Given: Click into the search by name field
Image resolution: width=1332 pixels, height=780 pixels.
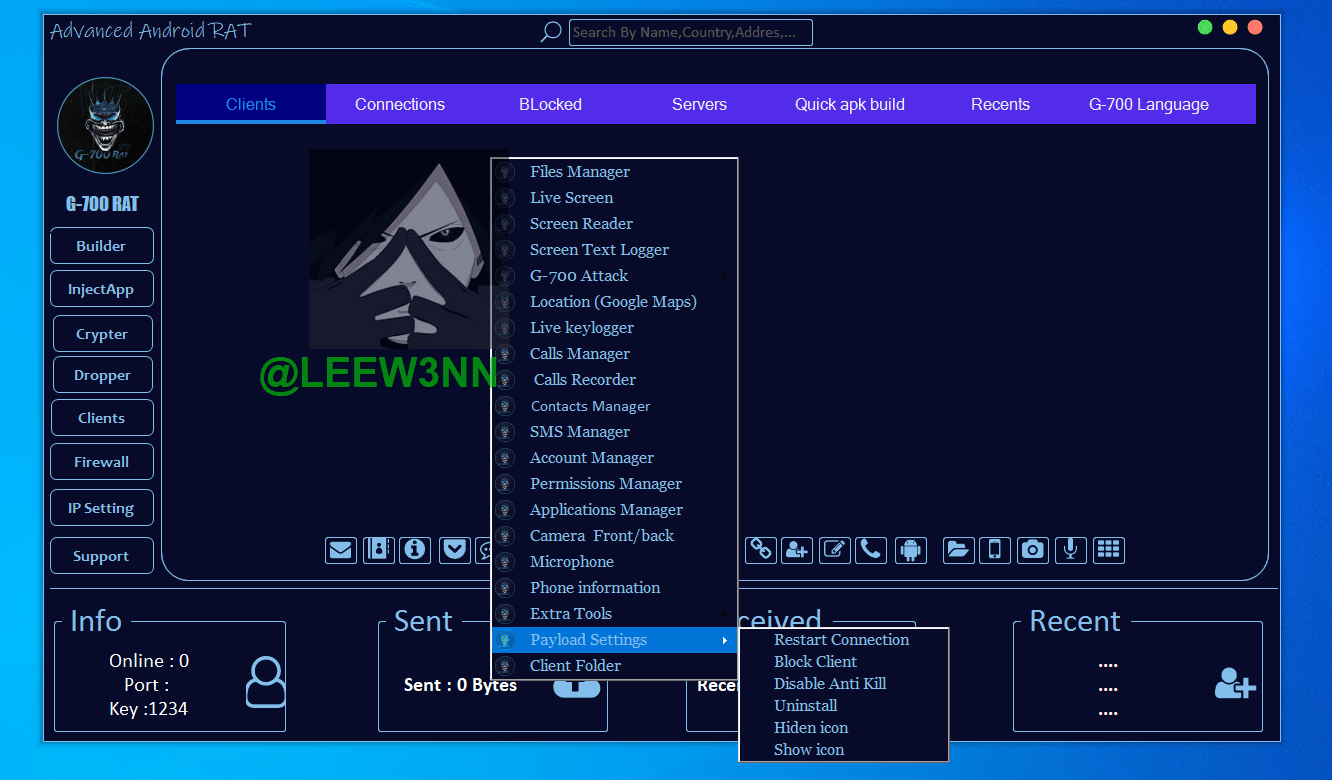Looking at the screenshot, I should (690, 32).
